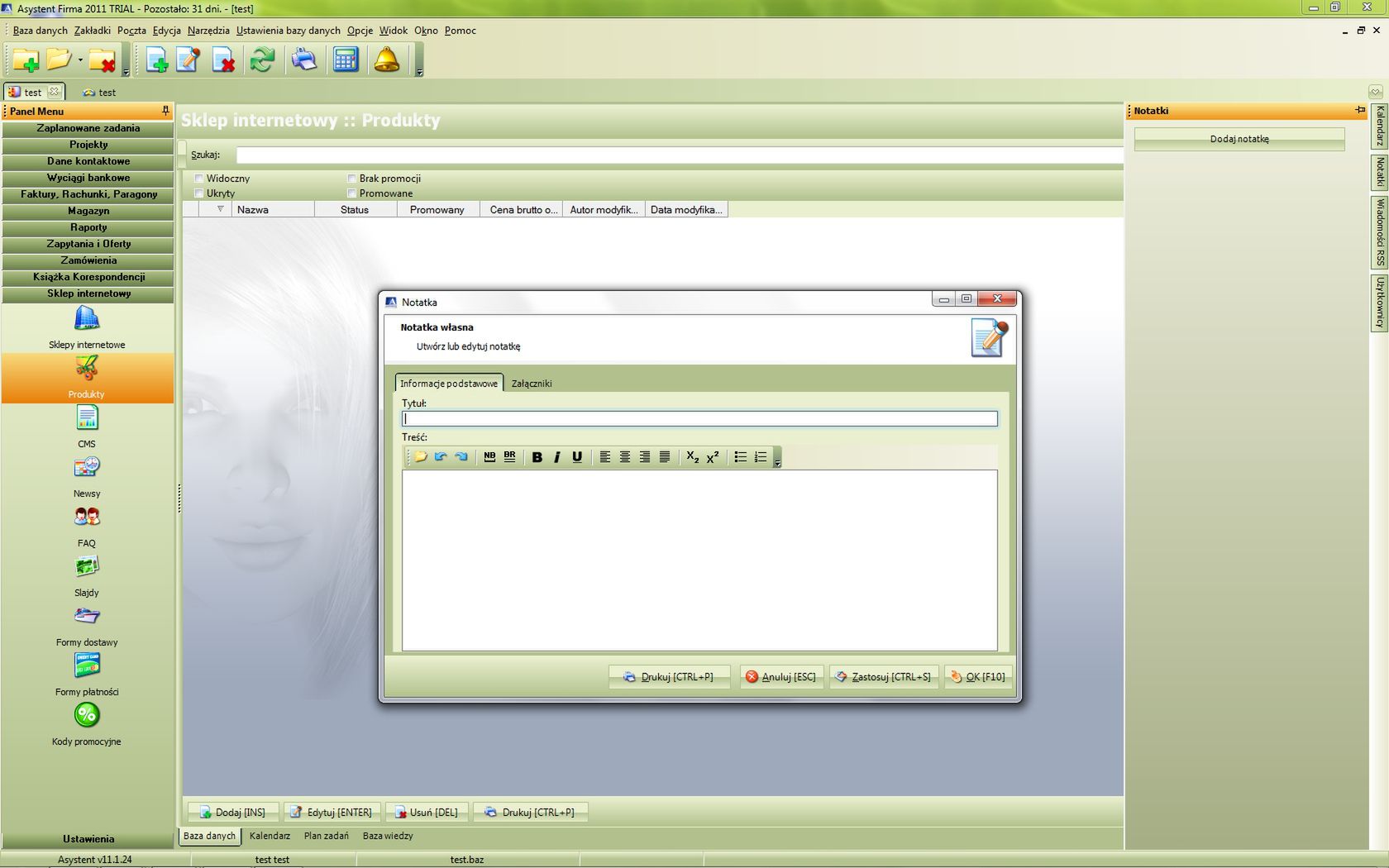Viewport: 1389px width, 868px height.
Task: Click the open database folder icon
Action: [59, 60]
